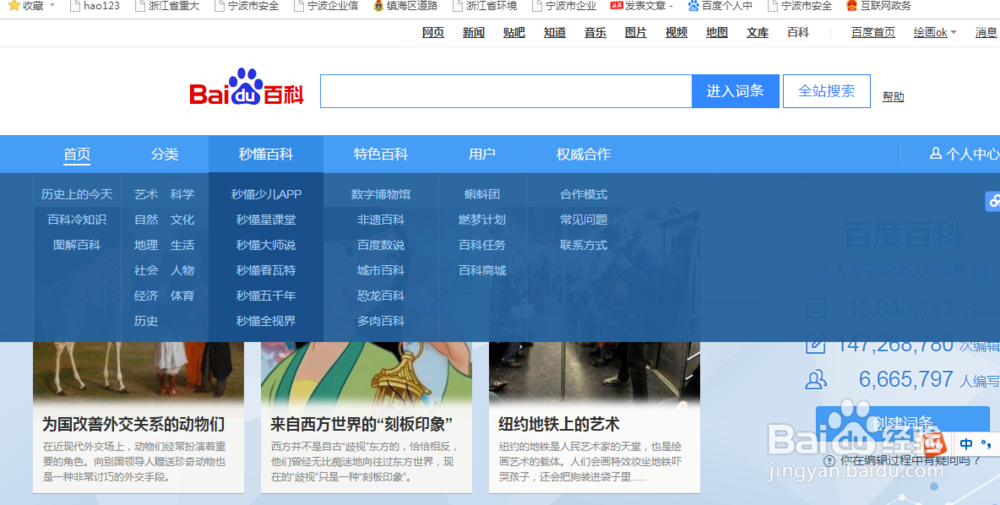Open 秒懂少儿APP menu item
The height and width of the screenshot is (505, 1000).
click(266, 194)
